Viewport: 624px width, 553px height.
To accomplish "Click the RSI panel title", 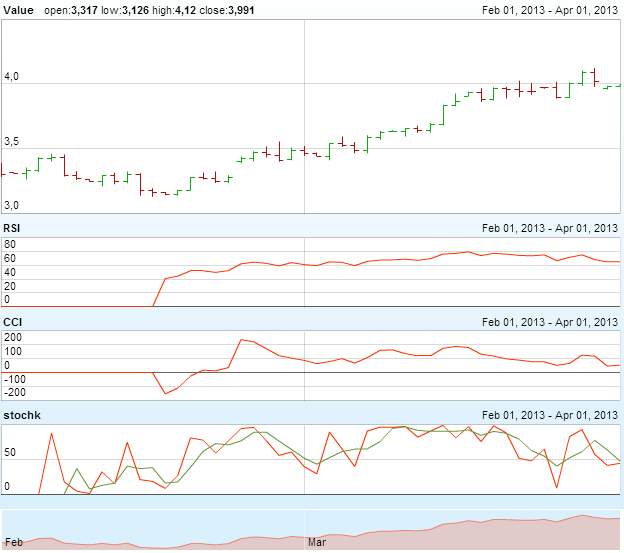I will 12,228.
